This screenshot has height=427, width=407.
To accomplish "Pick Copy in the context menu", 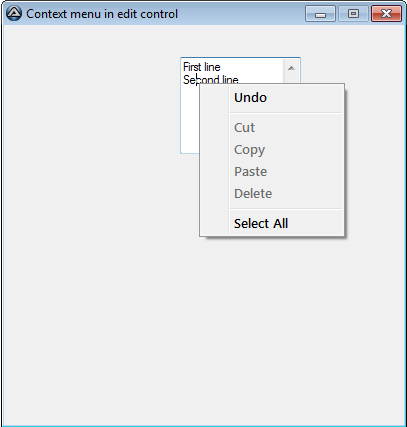I will [272, 150].
